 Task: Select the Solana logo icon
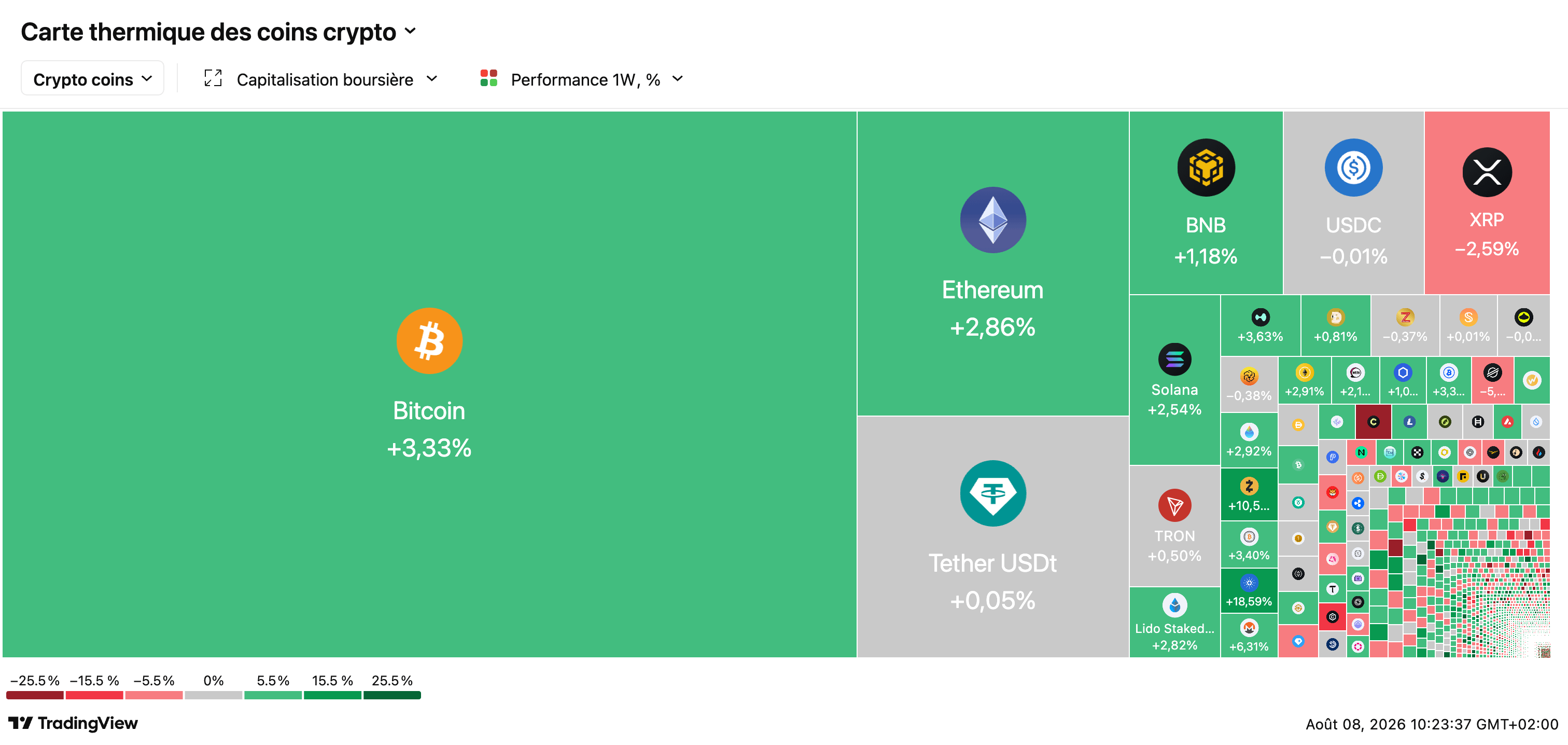(x=1174, y=360)
